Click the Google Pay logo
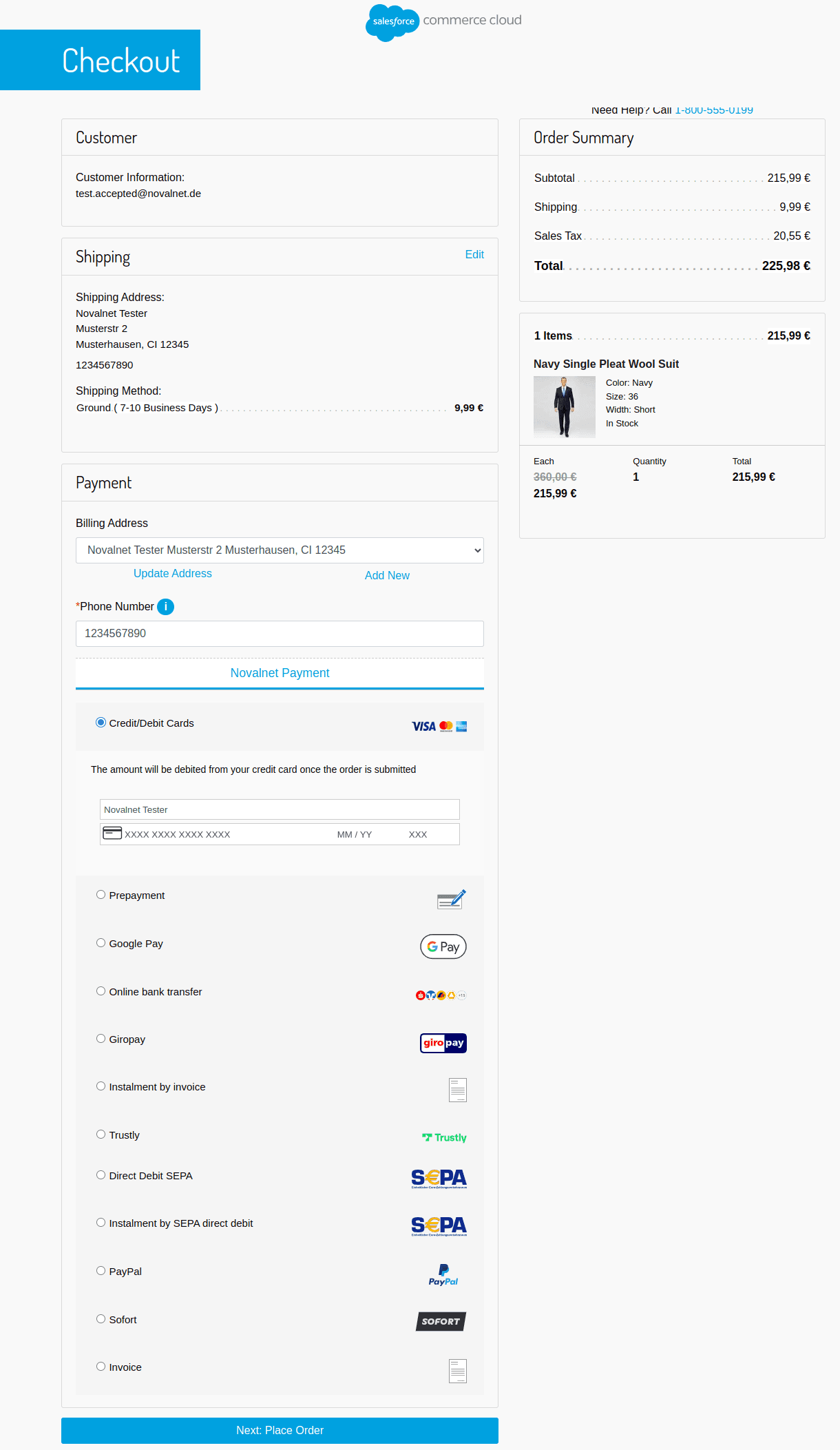840x1450 pixels. coord(443,946)
